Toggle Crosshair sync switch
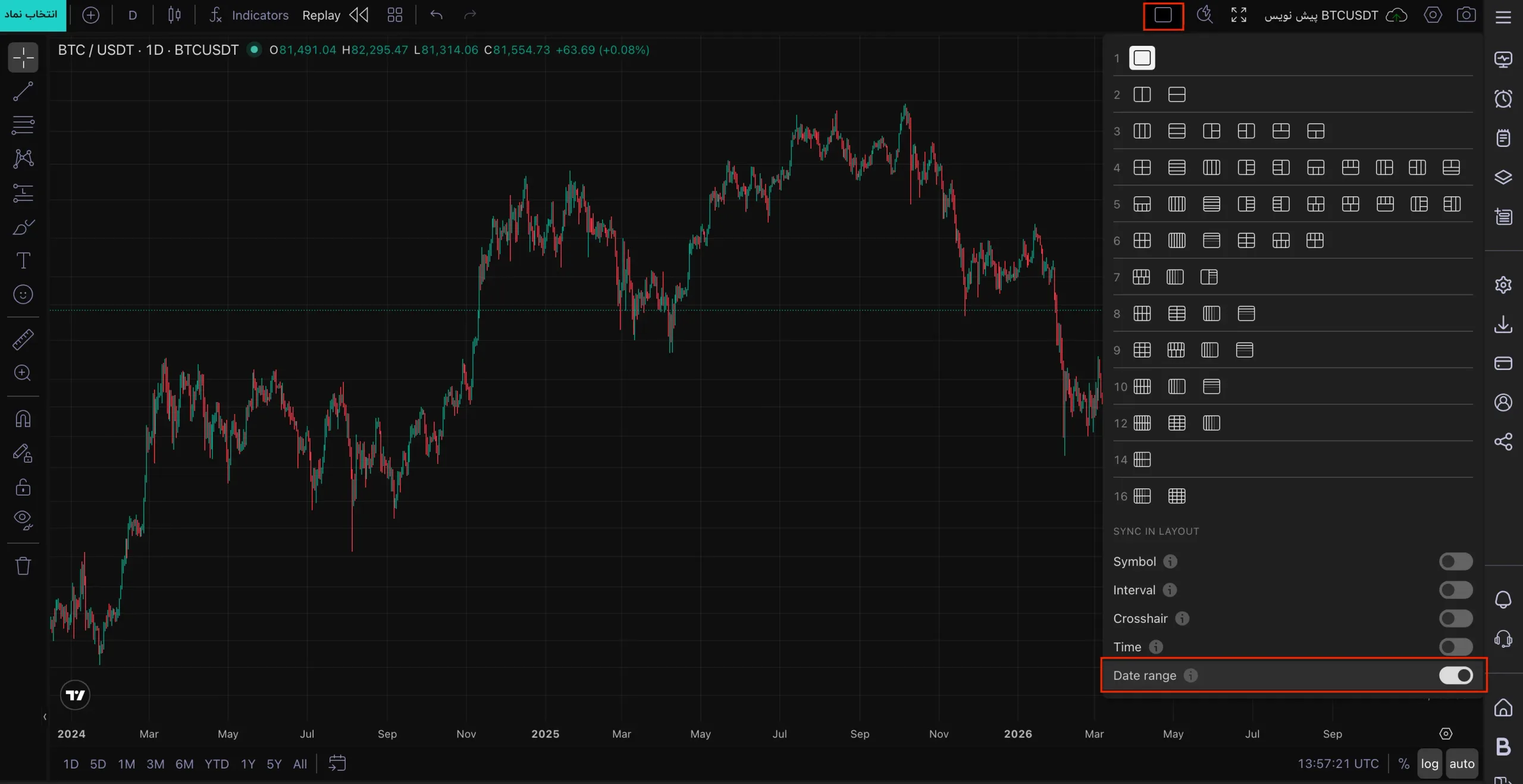The image size is (1523, 784). 1456,619
